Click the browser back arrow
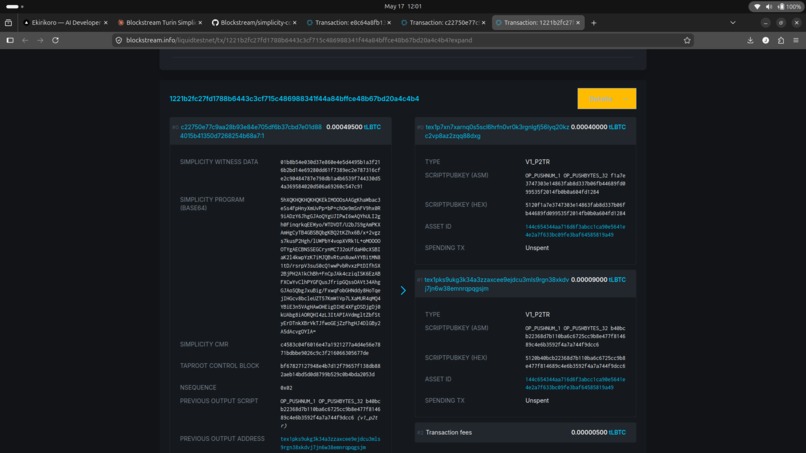Screen dimensions: 806x453 click(25, 40)
